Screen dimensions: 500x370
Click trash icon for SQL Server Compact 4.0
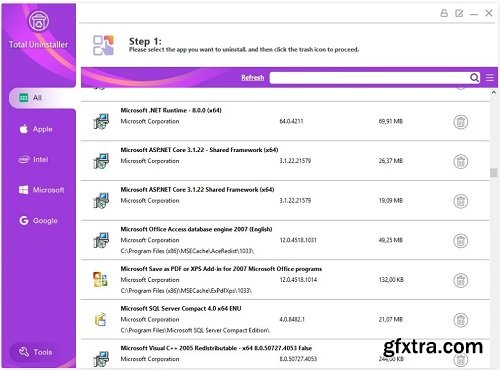tap(460, 320)
